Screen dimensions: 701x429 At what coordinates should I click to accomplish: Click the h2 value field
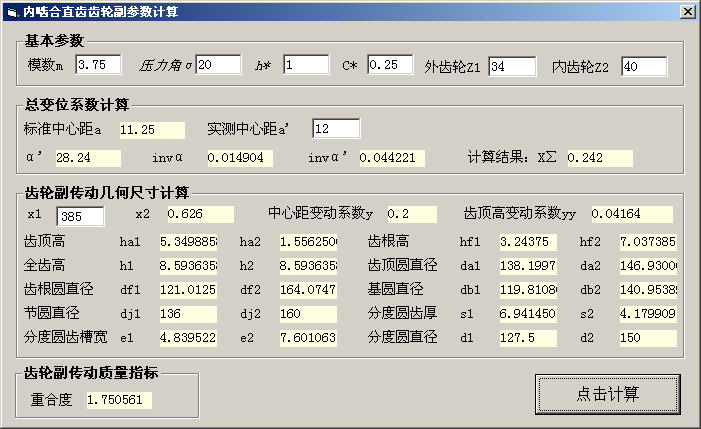coord(308,266)
